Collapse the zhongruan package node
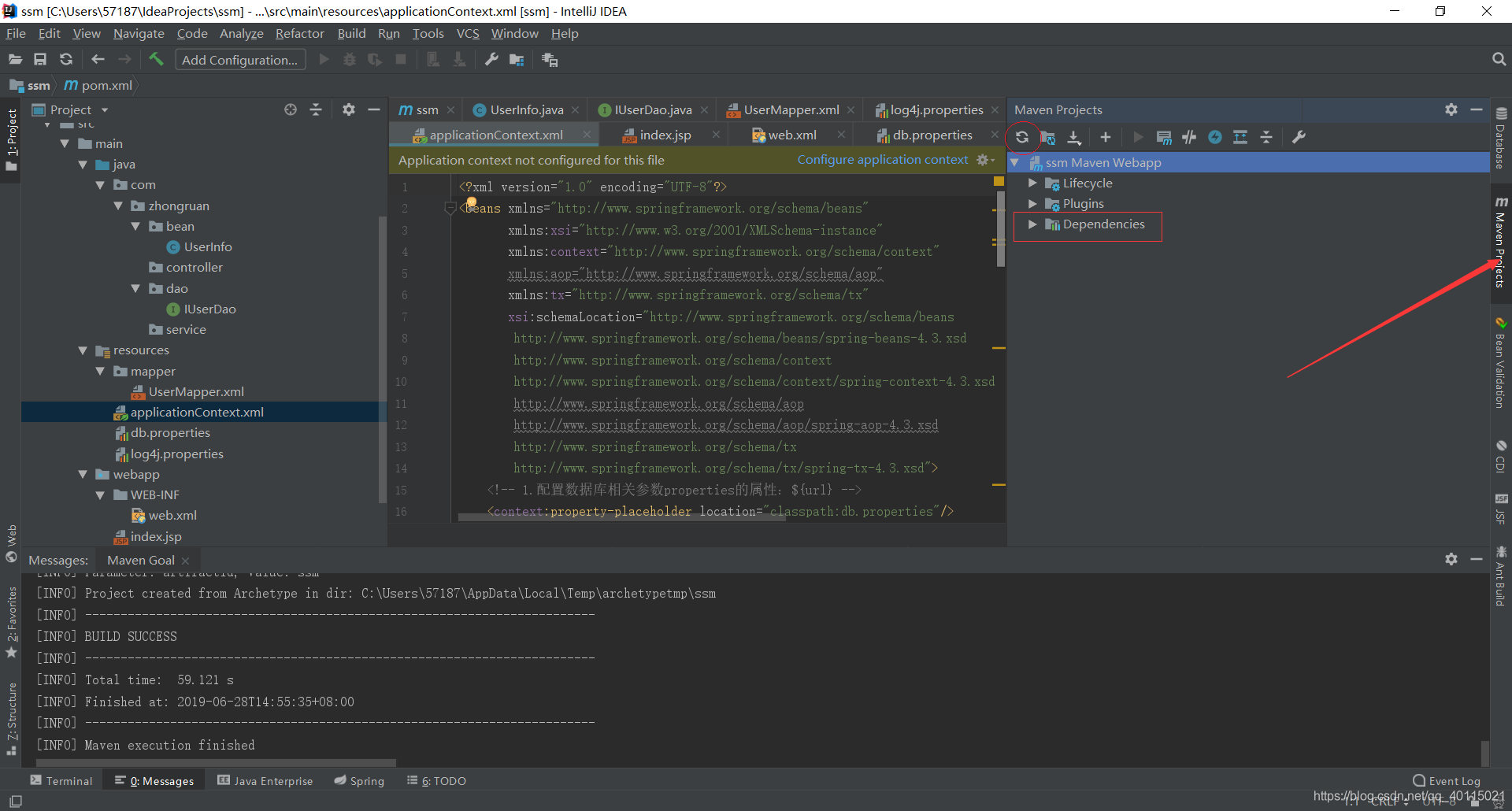Image resolution: width=1512 pixels, height=811 pixels. 118,206
